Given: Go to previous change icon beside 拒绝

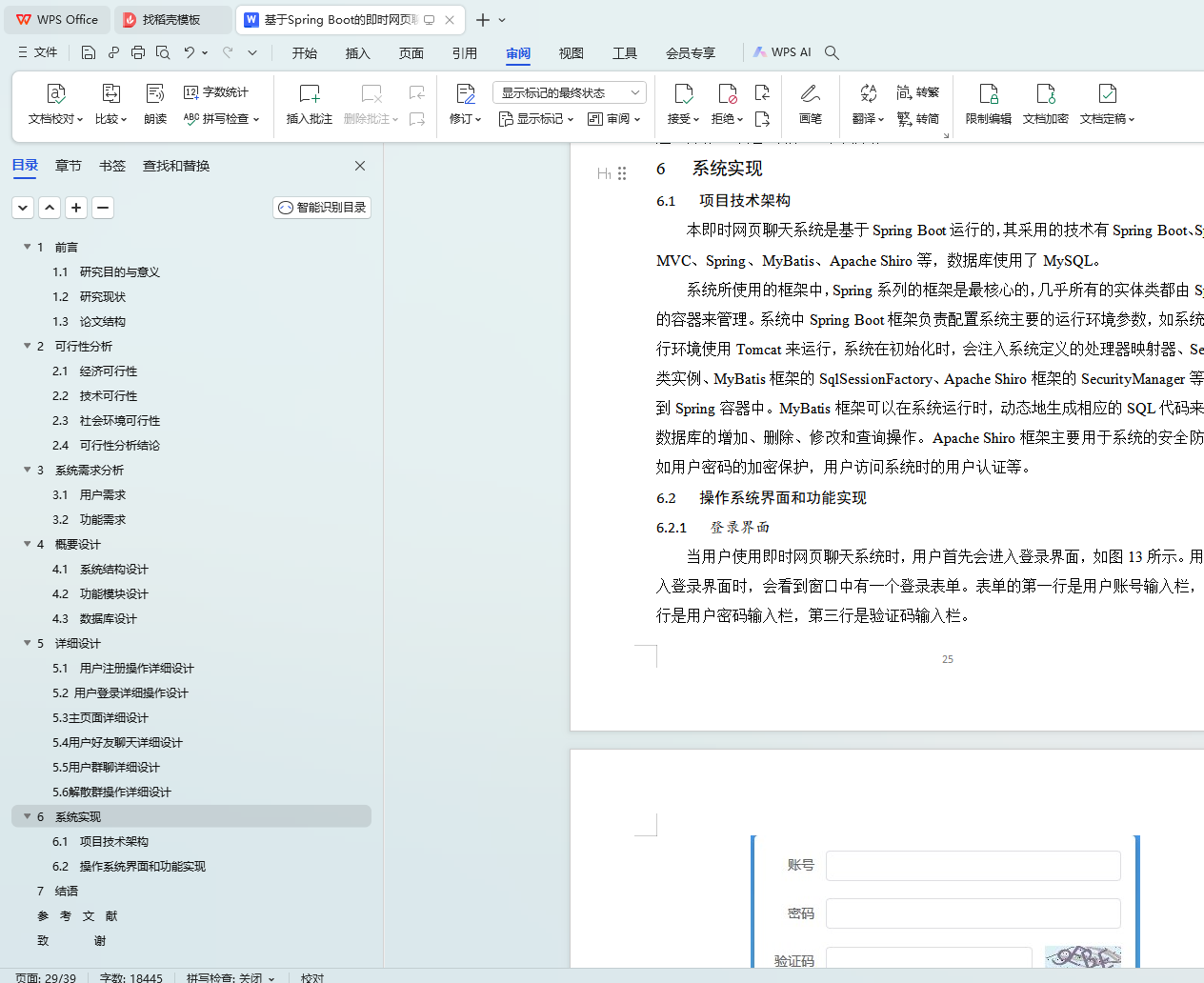Looking at the screenshot, I should (x=762, y=92).
